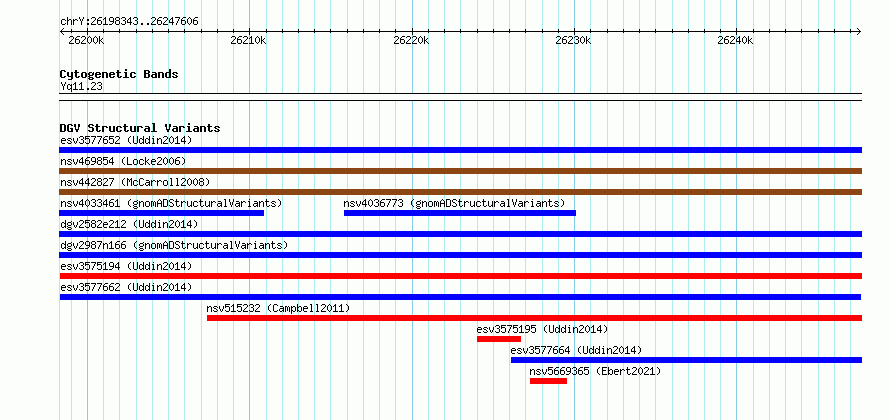Open the nsv469854 (Locke2006) label

pos(123,161)
